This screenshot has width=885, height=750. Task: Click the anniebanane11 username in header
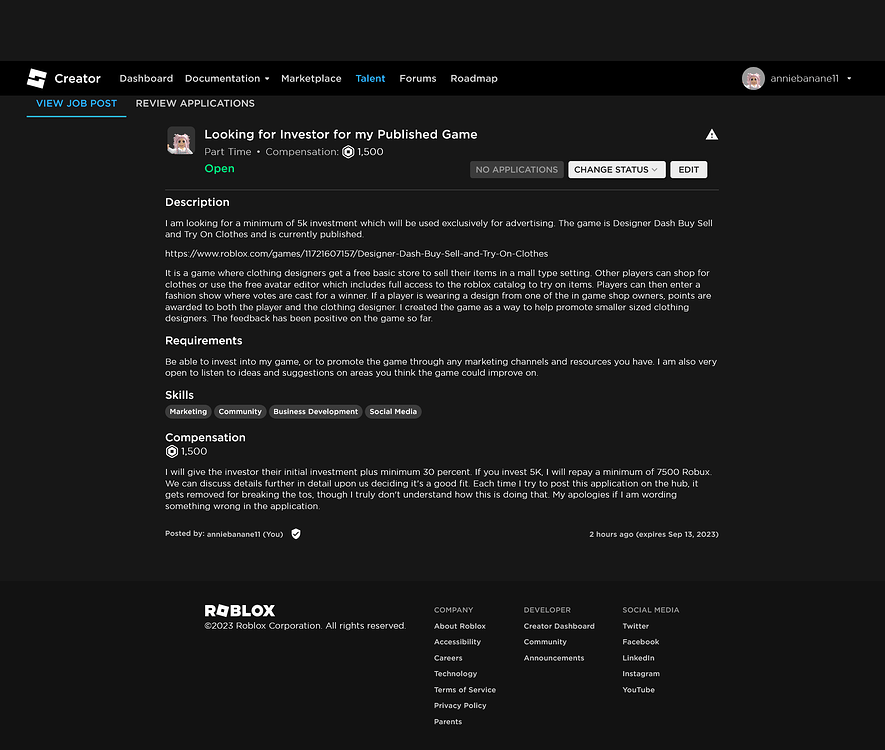(x=804, y=78)
